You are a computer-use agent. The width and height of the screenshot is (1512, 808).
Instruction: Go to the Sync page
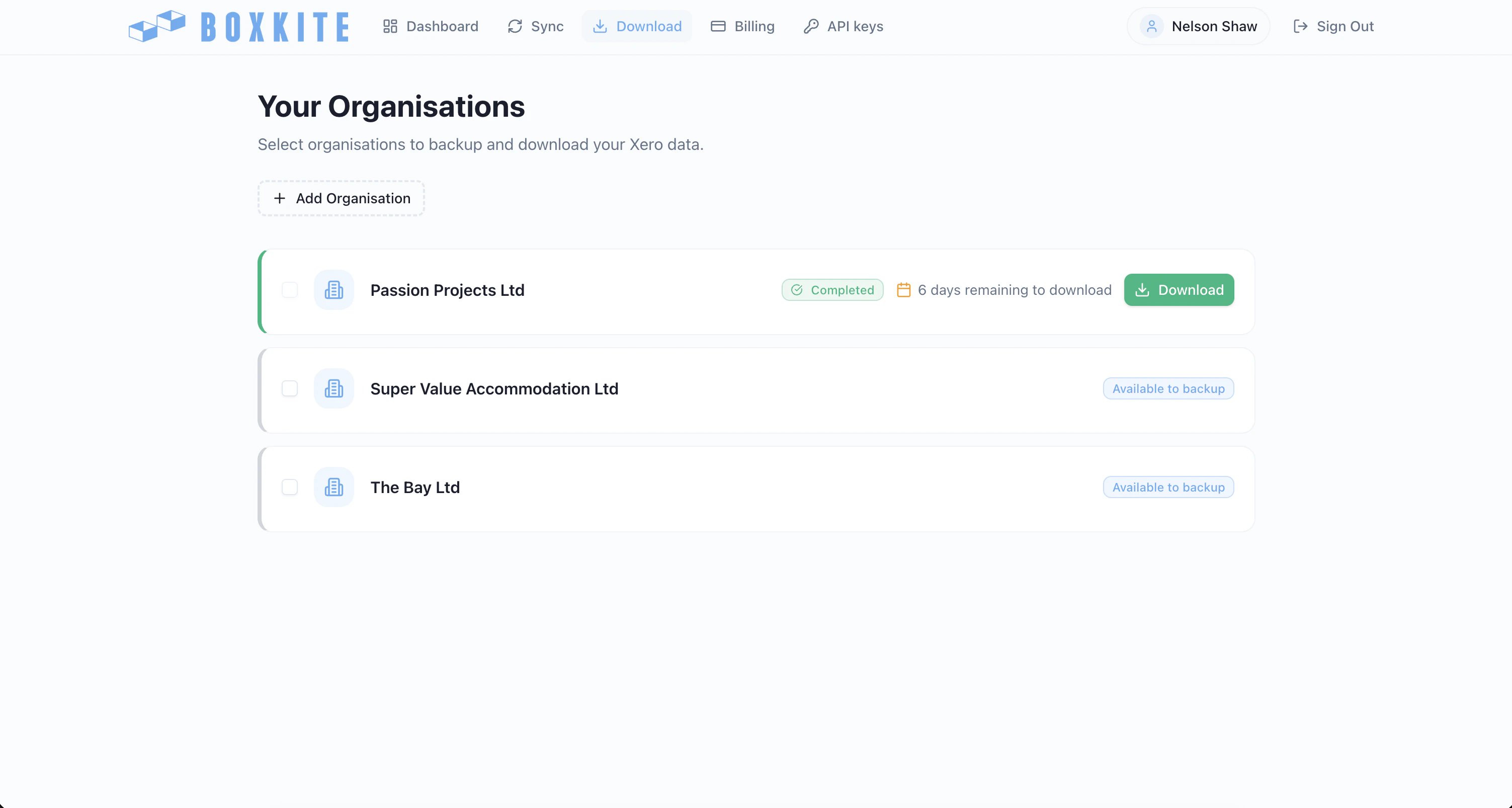(x=535, y=27)
